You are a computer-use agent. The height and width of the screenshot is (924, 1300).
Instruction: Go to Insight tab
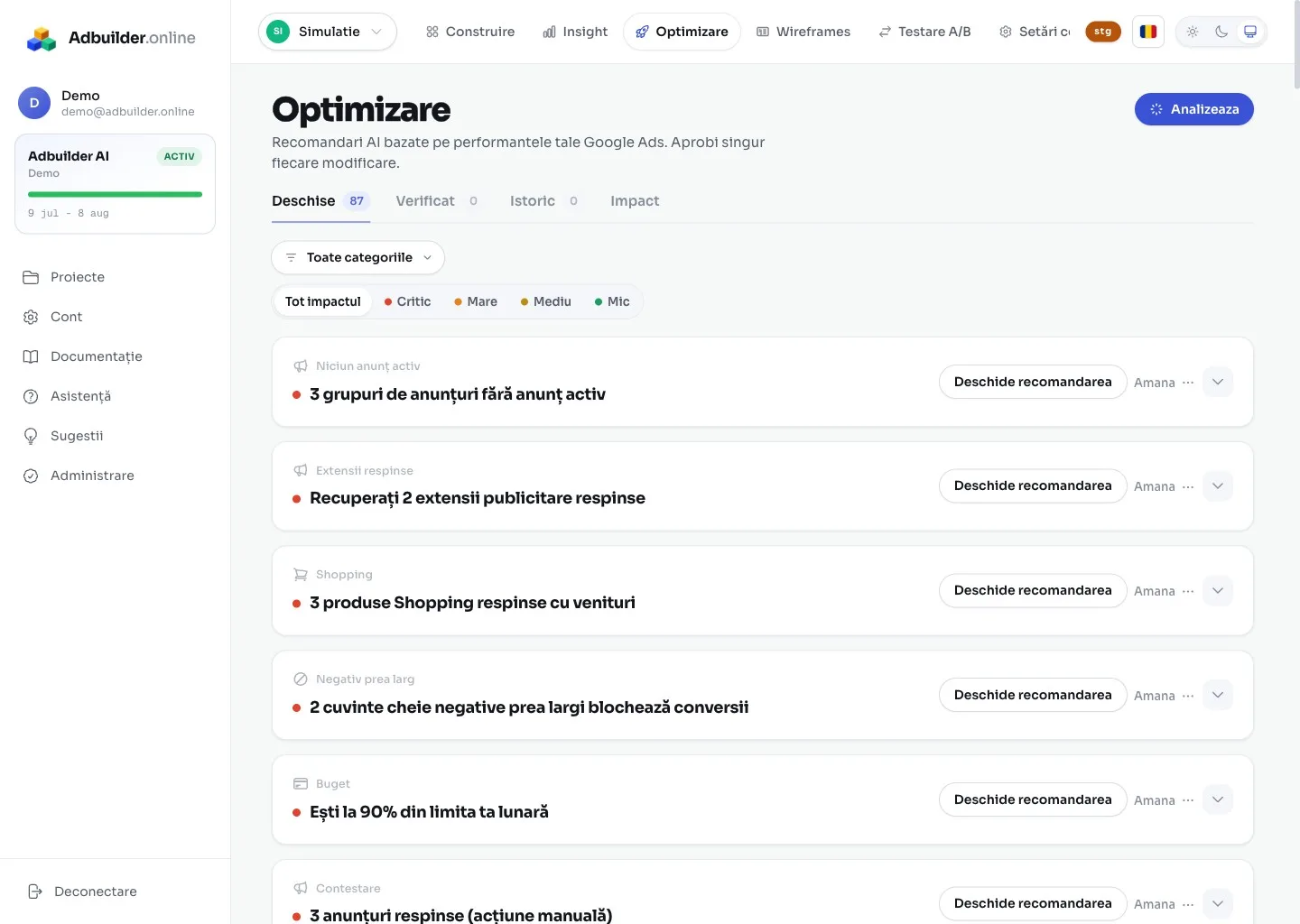[575, 32]
